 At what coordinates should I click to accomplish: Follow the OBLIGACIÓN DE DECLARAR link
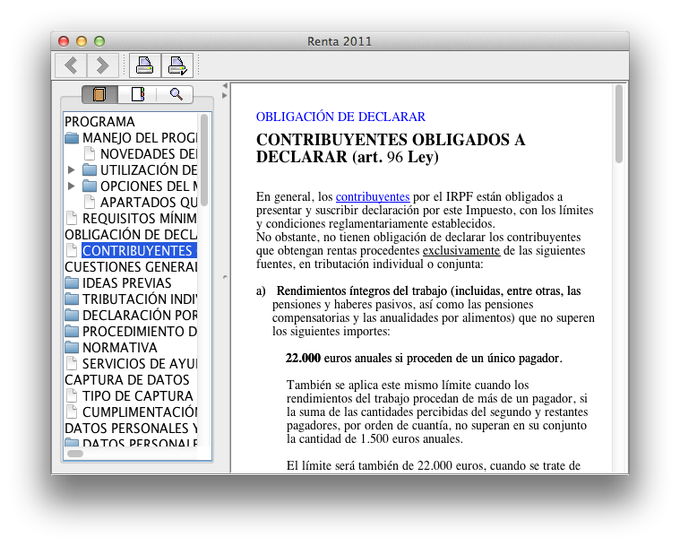(x=340, y=117)
